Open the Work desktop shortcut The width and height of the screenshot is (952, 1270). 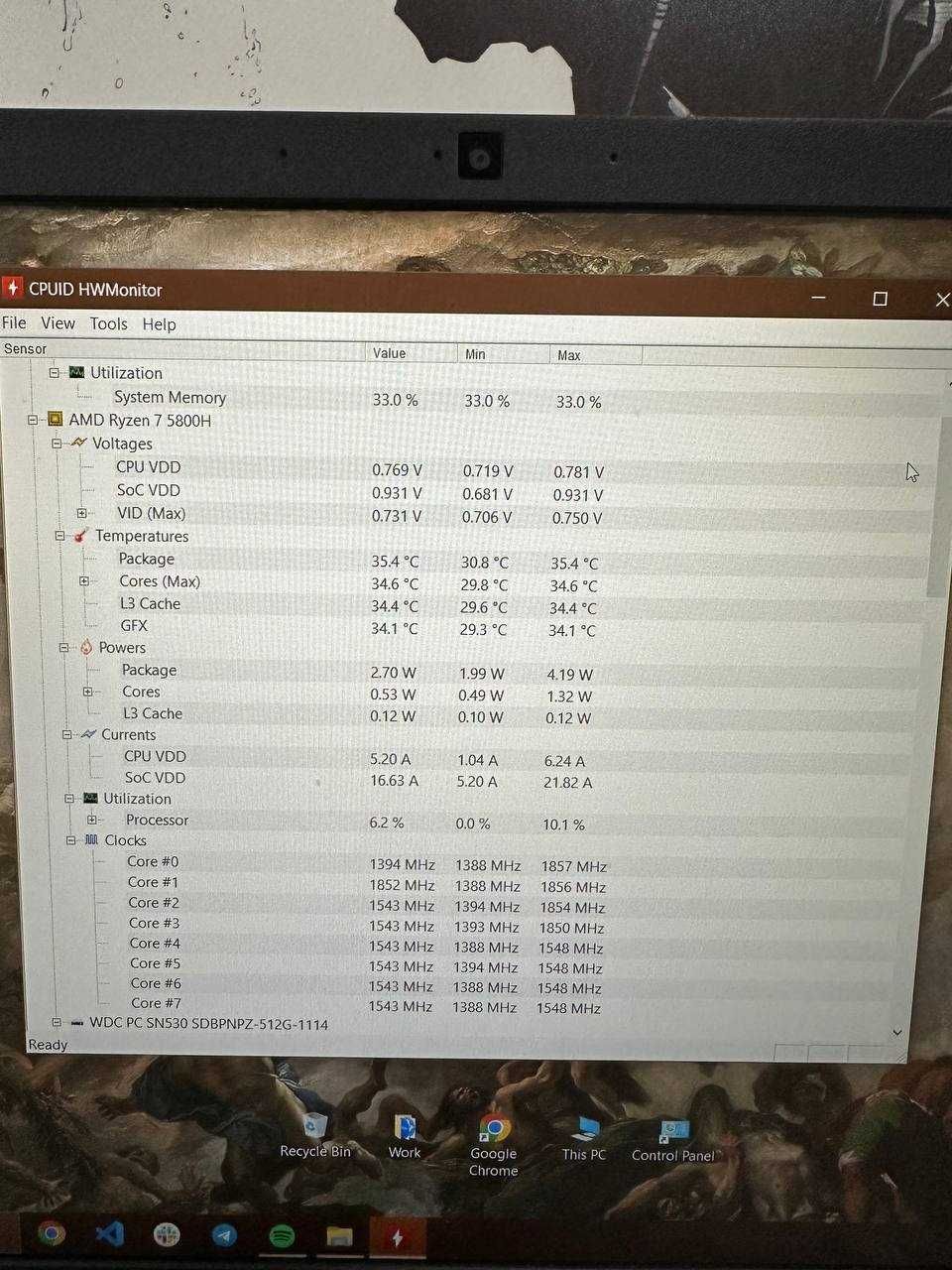coord(405,1137)
